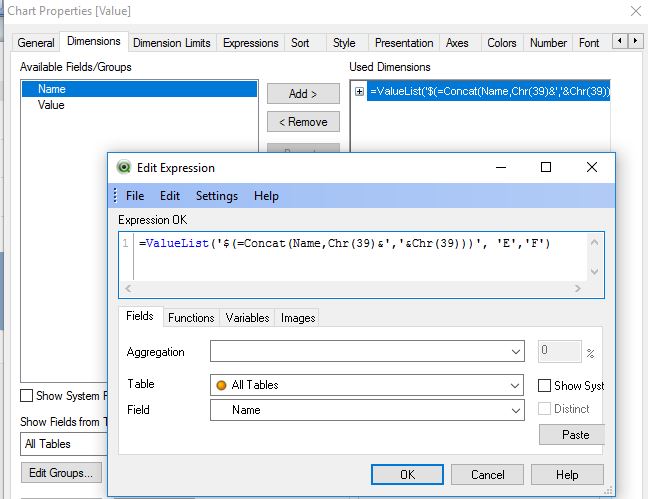
Task: Click the percent sign beside the aggregation value
Action: [590, 353]
